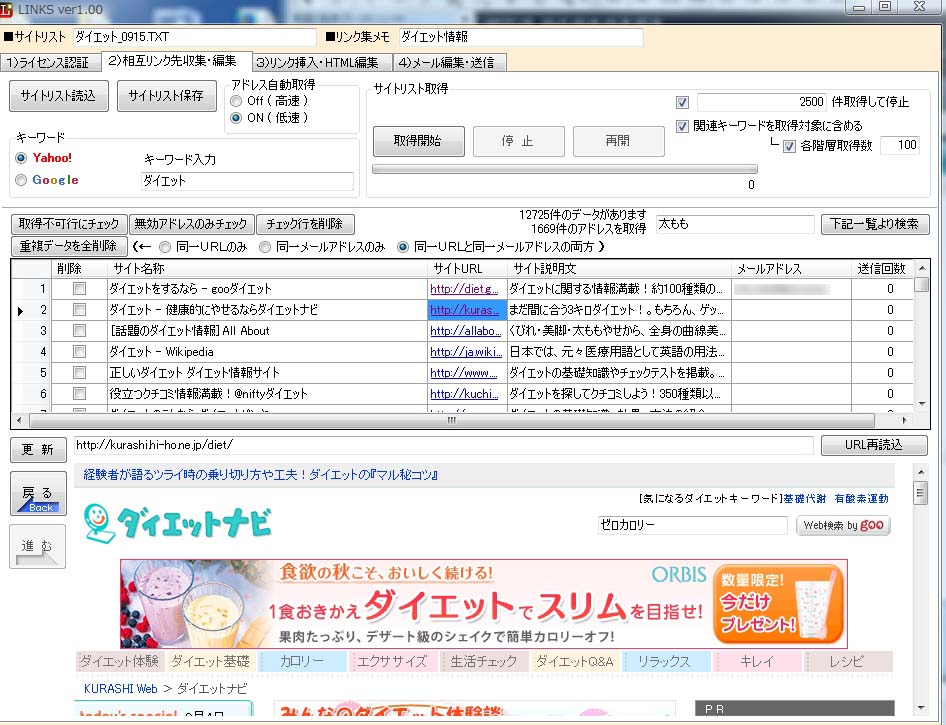The image size is (946, 725).
Task: Click the キーワード入力 field with ダイエット
Action: click(247, 181)
